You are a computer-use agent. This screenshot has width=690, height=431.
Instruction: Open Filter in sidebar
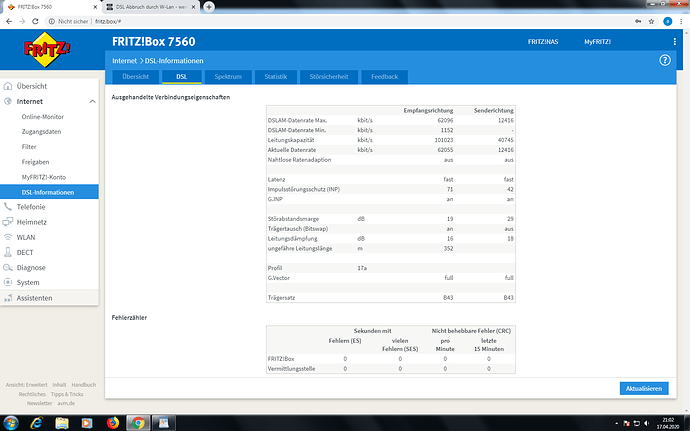coord(29,147)
